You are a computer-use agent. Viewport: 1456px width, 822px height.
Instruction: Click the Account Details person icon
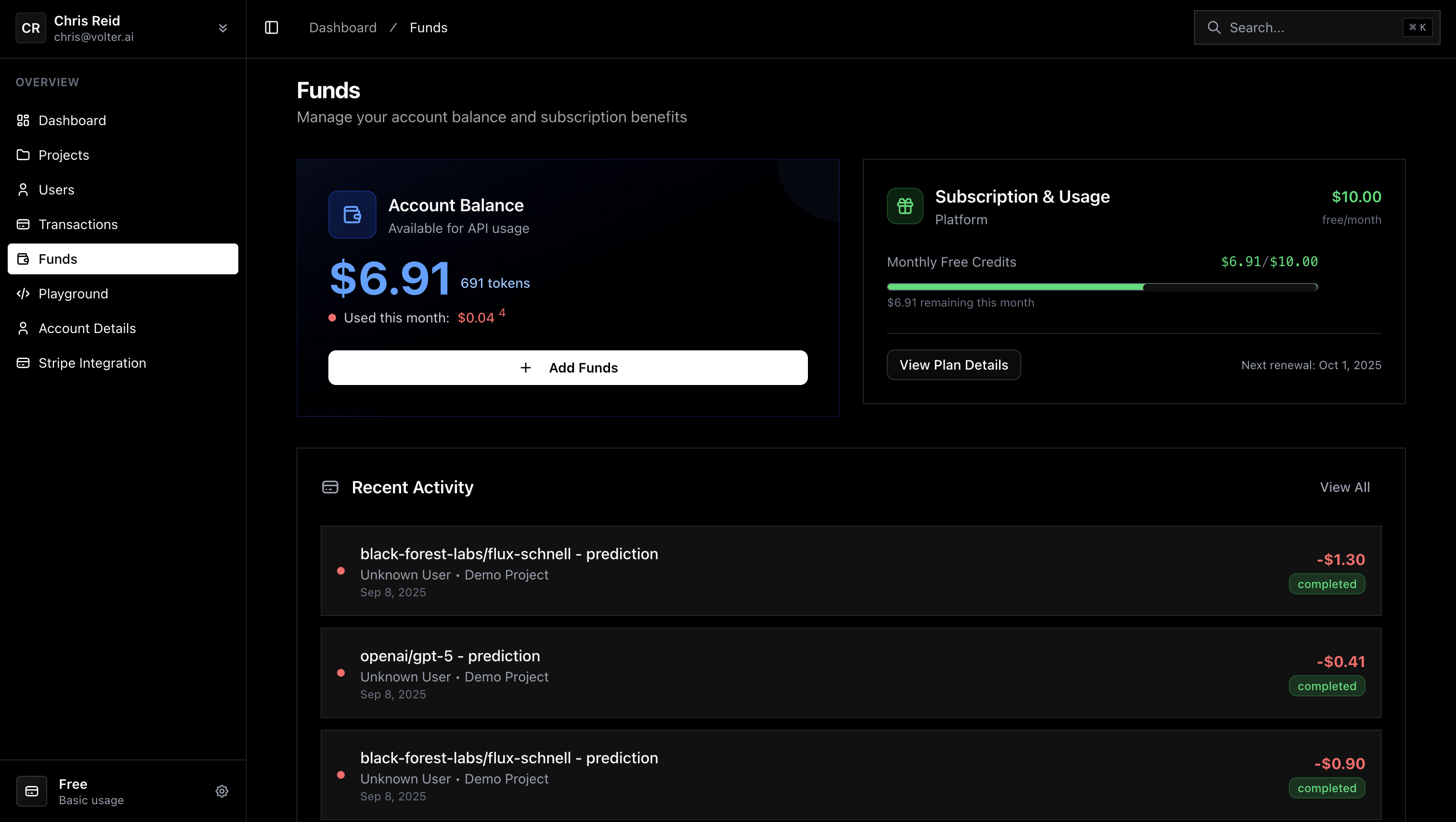(x=23, y=328)
